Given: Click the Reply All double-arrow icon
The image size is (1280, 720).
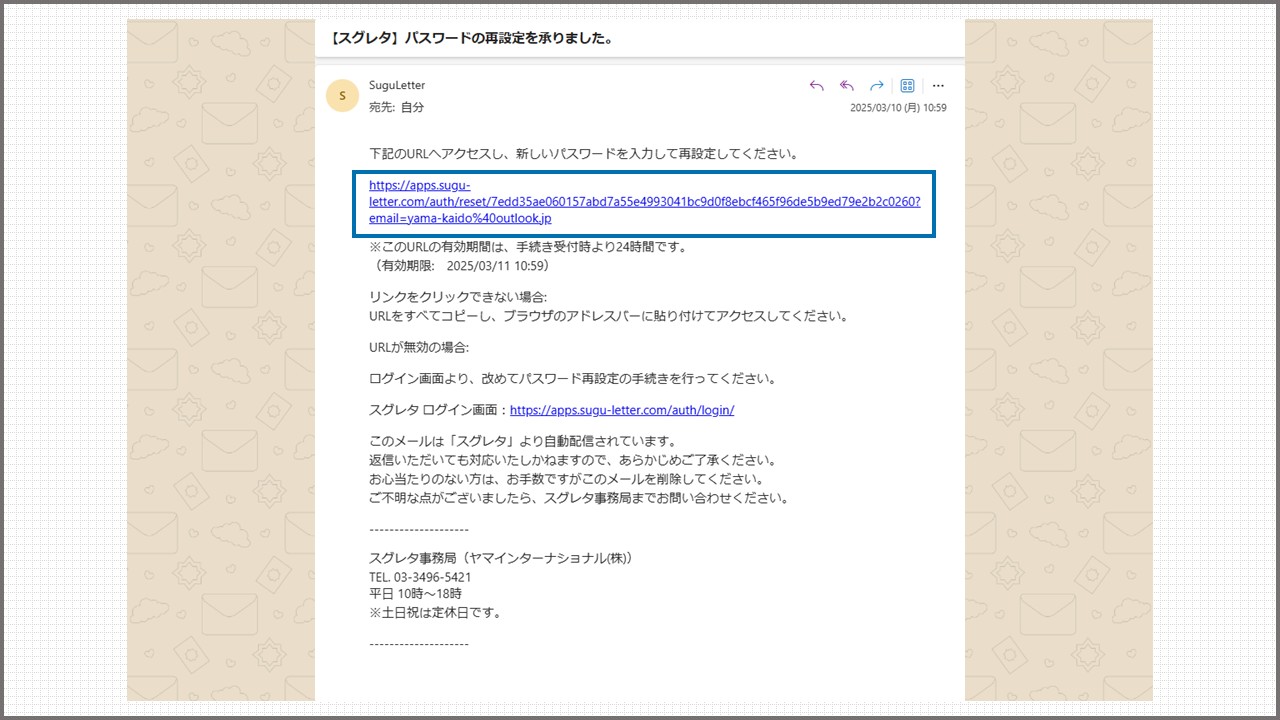Looking at the screenshot, I should (x=847, y=86).
